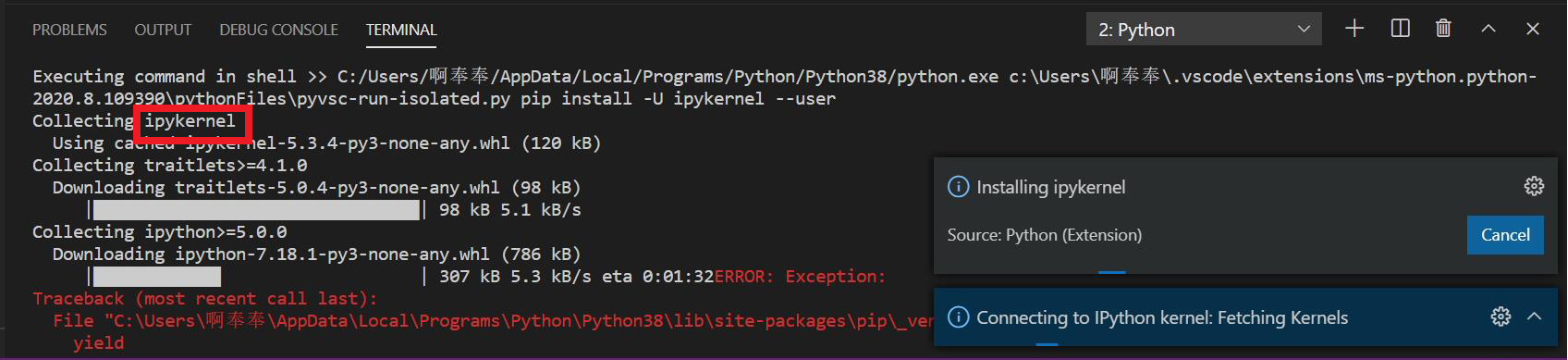1568x360 pixels.
Task: Open gear settings on Connecting to IPython notification
Action: pos(1501,317)
